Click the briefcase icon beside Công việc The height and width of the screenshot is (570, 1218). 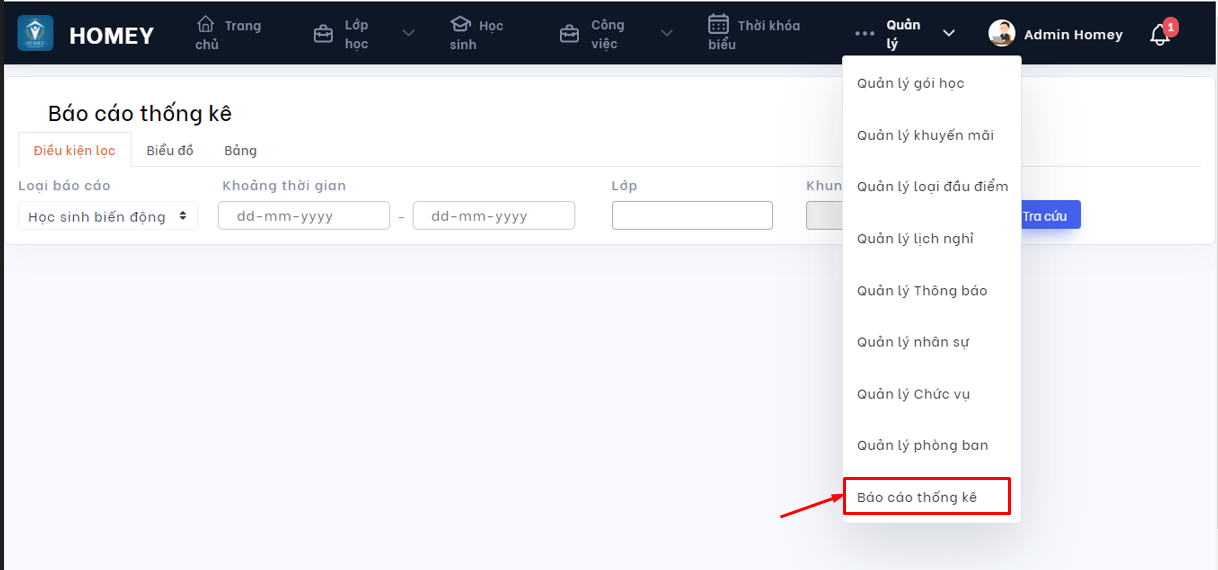[569, 34]
